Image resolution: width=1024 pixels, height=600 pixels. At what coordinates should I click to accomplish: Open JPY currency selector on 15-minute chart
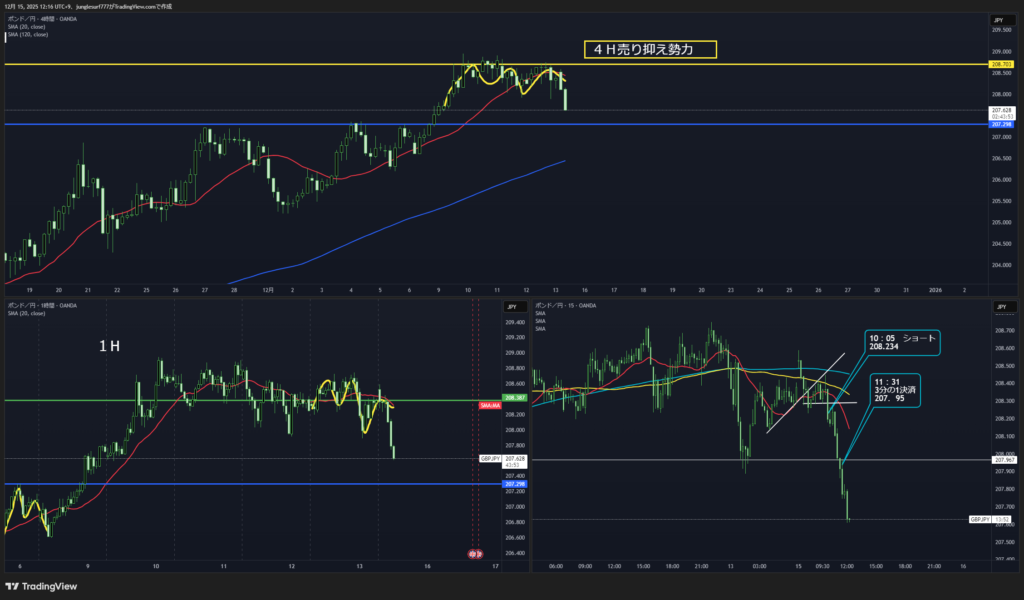coord(998,306)
